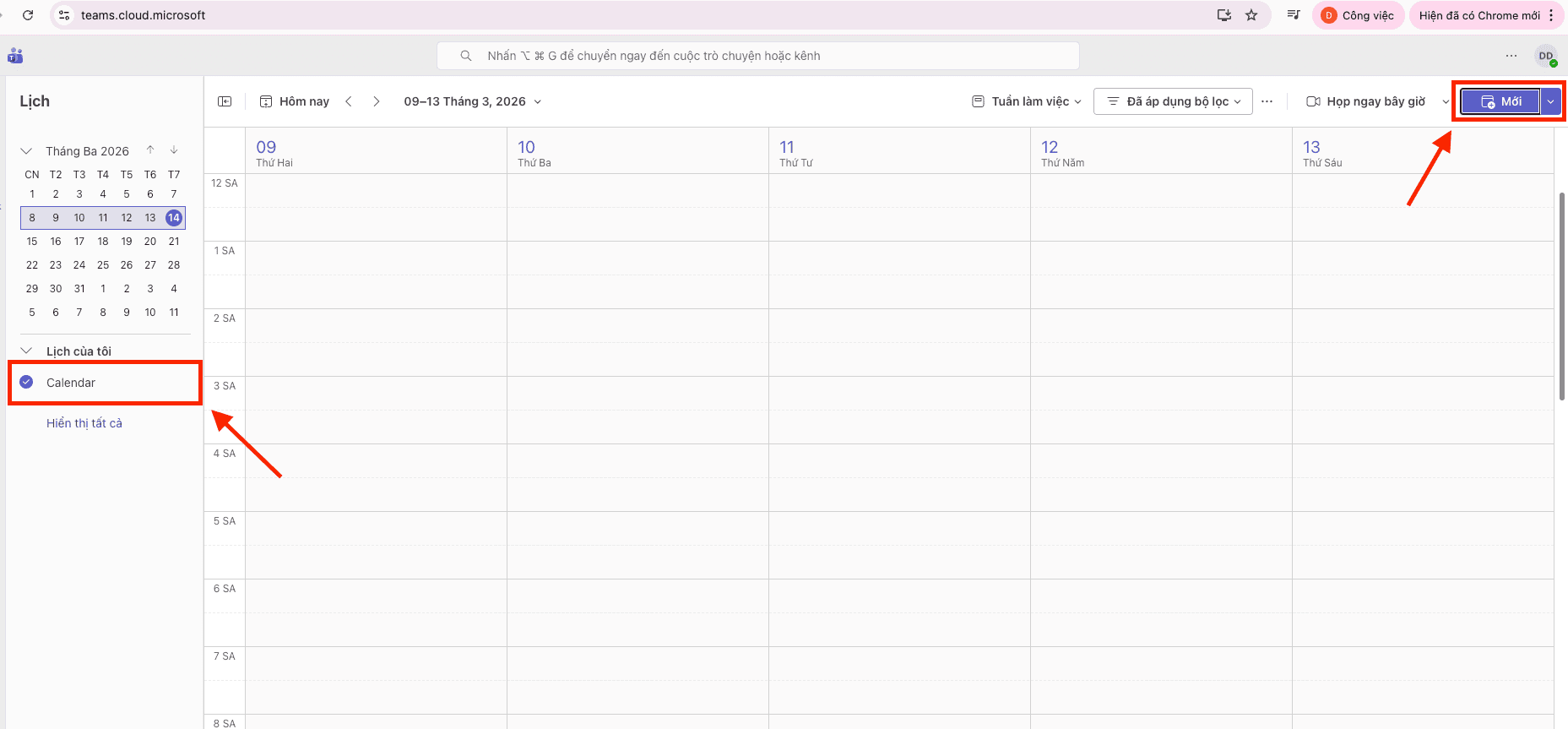1568x729 pixels.
Task: Collapse the Tháng Ba 2026 mini calendar
Action: [x=26, y=150]
